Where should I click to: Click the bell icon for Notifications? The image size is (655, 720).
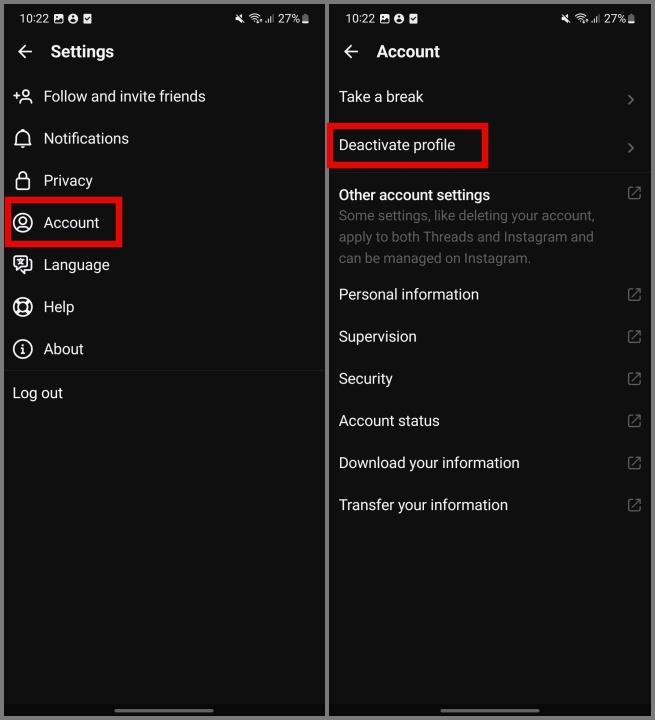(x=23, y=138)
